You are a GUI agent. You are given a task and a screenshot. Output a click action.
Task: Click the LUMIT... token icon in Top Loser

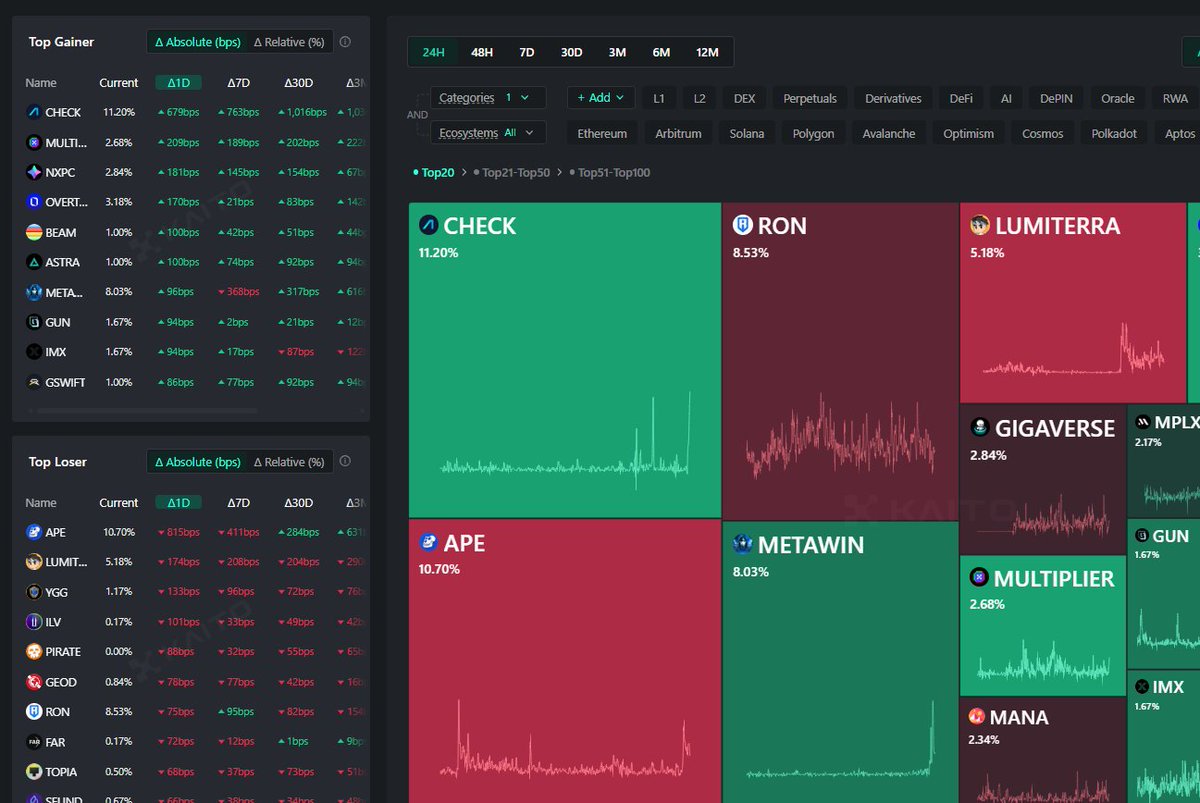(x=33, y=562)
